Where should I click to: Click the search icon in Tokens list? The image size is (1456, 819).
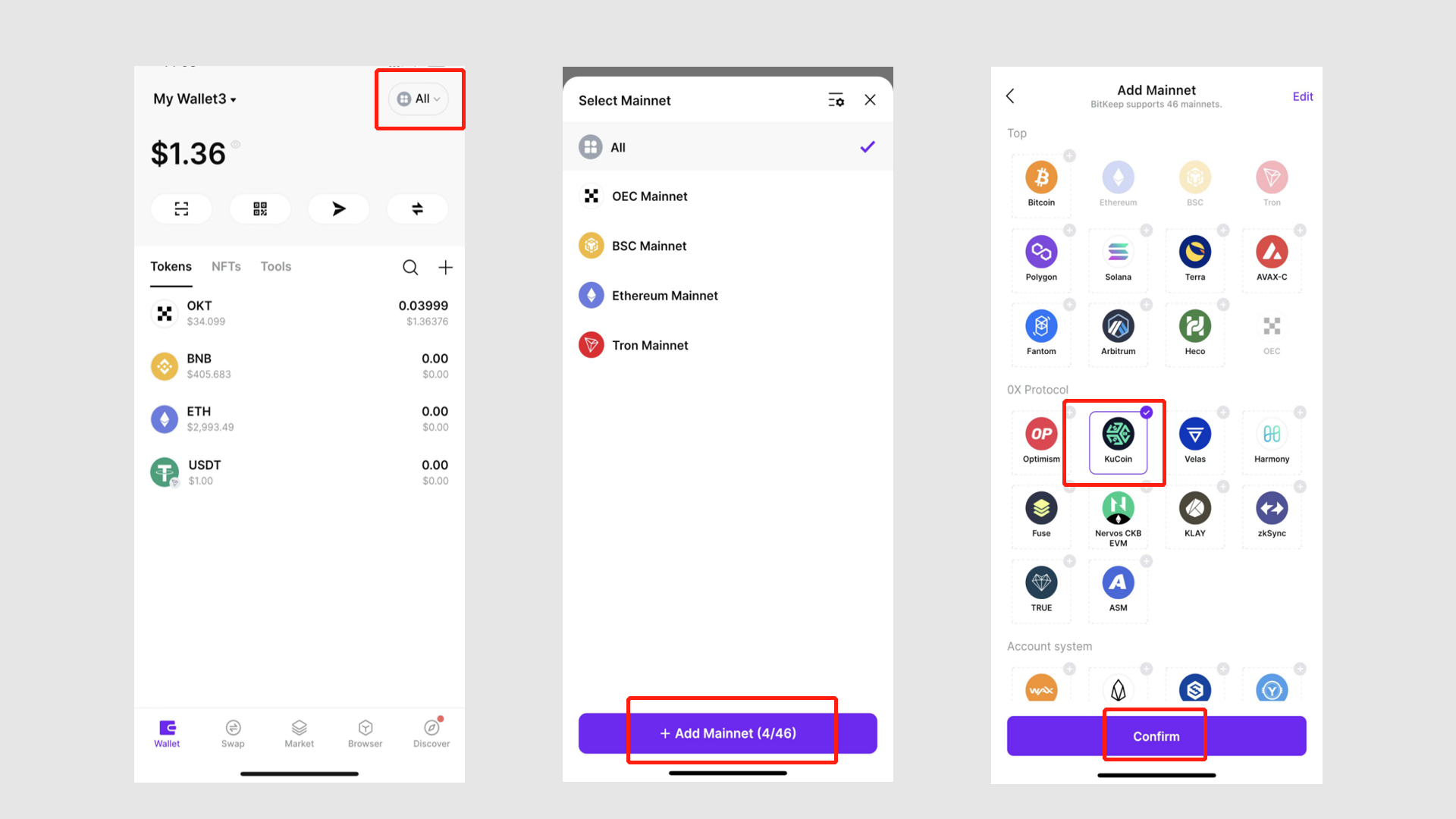click(410, 267)
